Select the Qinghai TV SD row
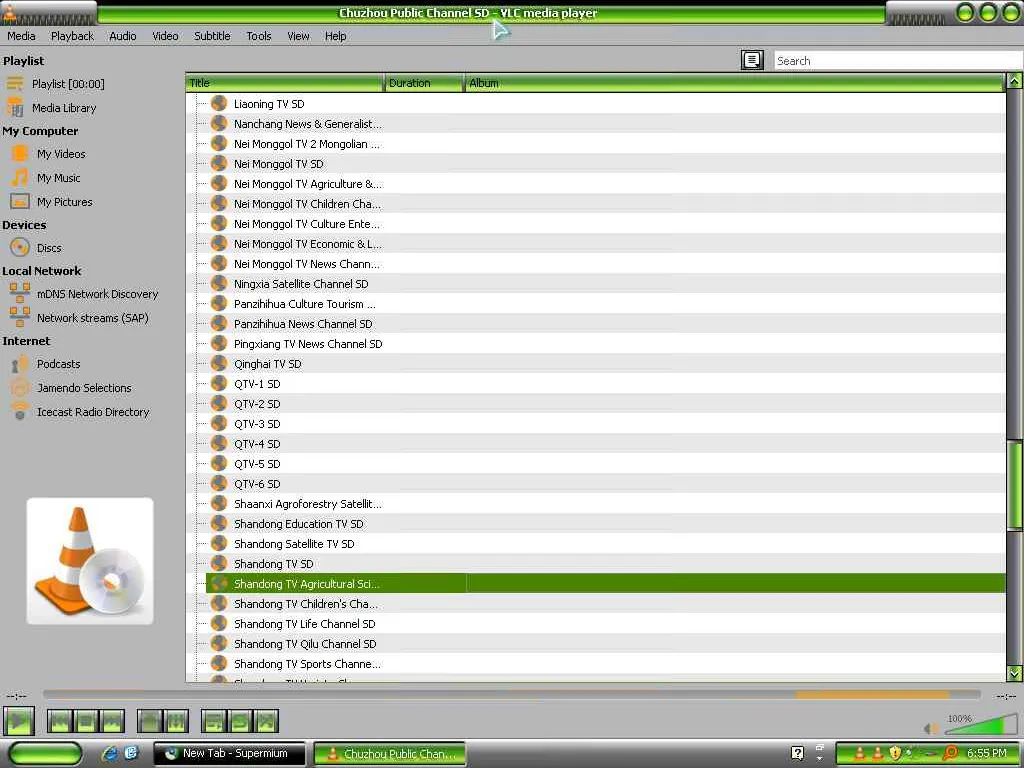1024x768 pixels. tap(596, 364)
